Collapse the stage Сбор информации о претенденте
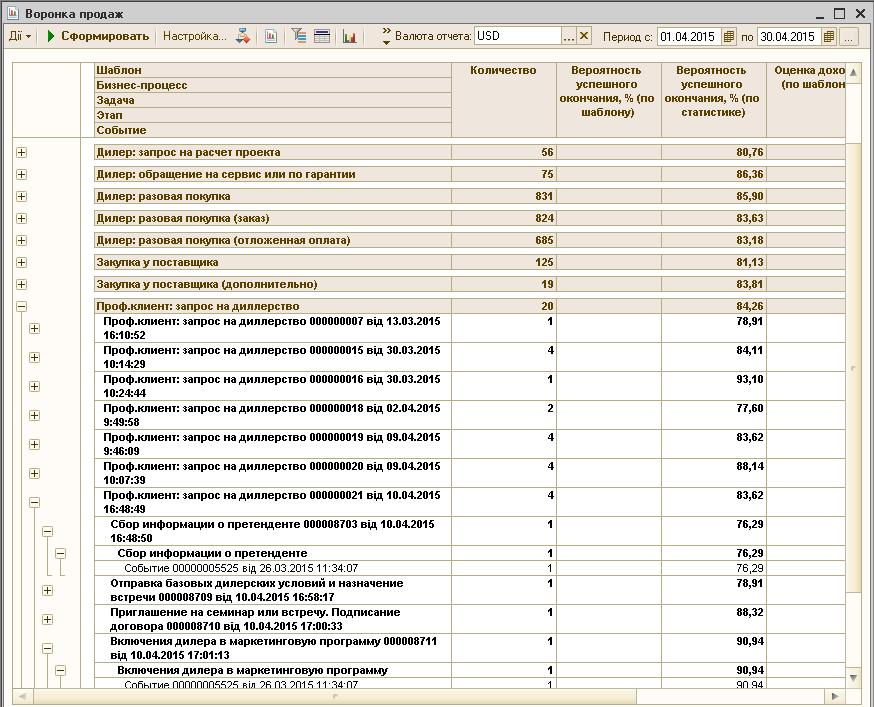The width and height of the screenshot is (874, 707). [61, 553]
